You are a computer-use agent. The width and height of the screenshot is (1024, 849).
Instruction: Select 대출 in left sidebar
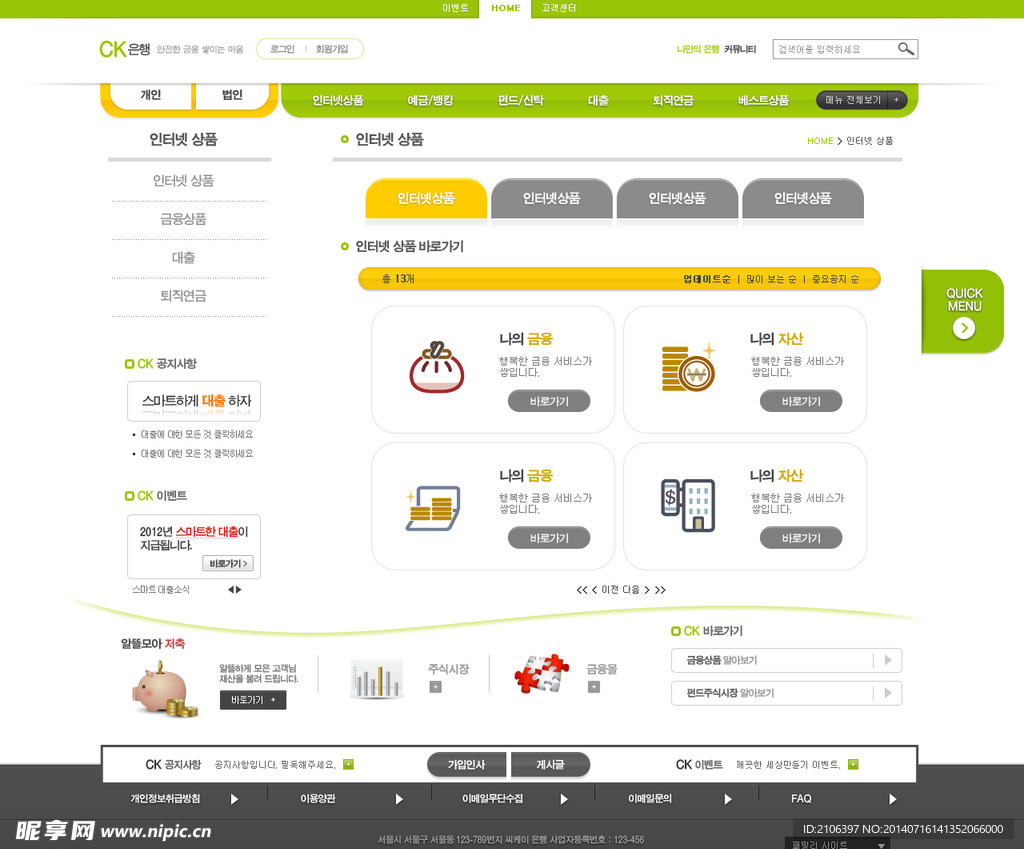pos(184,258)
